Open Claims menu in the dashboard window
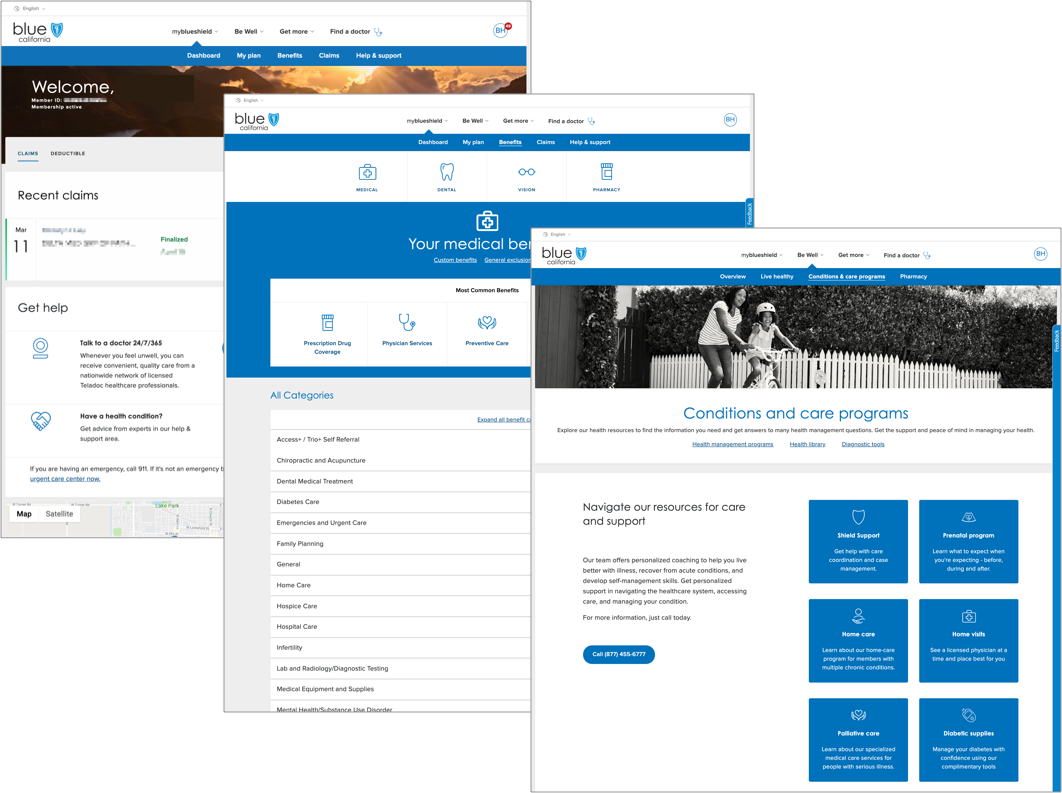This screenshot has width=1062, height=793. [328, 56]
